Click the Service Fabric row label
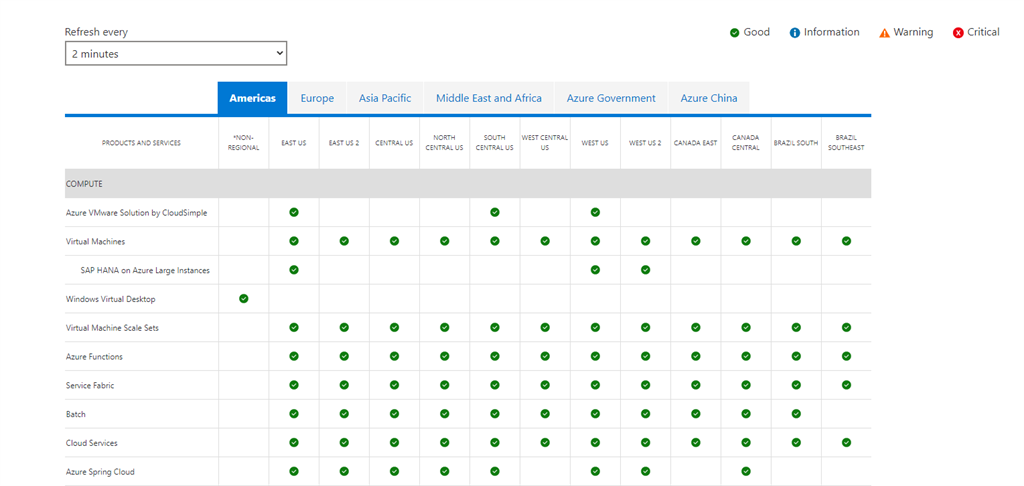 click(90, 385)
